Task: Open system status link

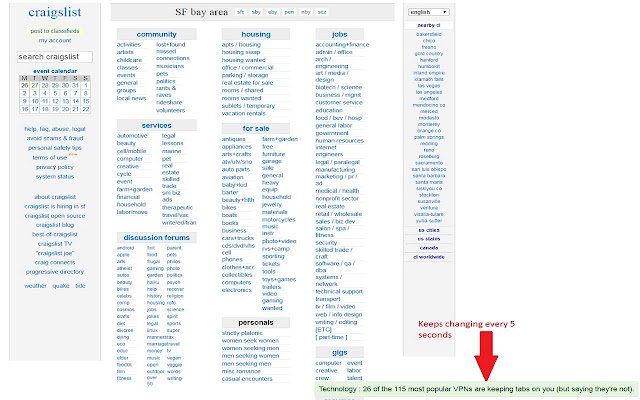Action: click(x=55, y=177)
